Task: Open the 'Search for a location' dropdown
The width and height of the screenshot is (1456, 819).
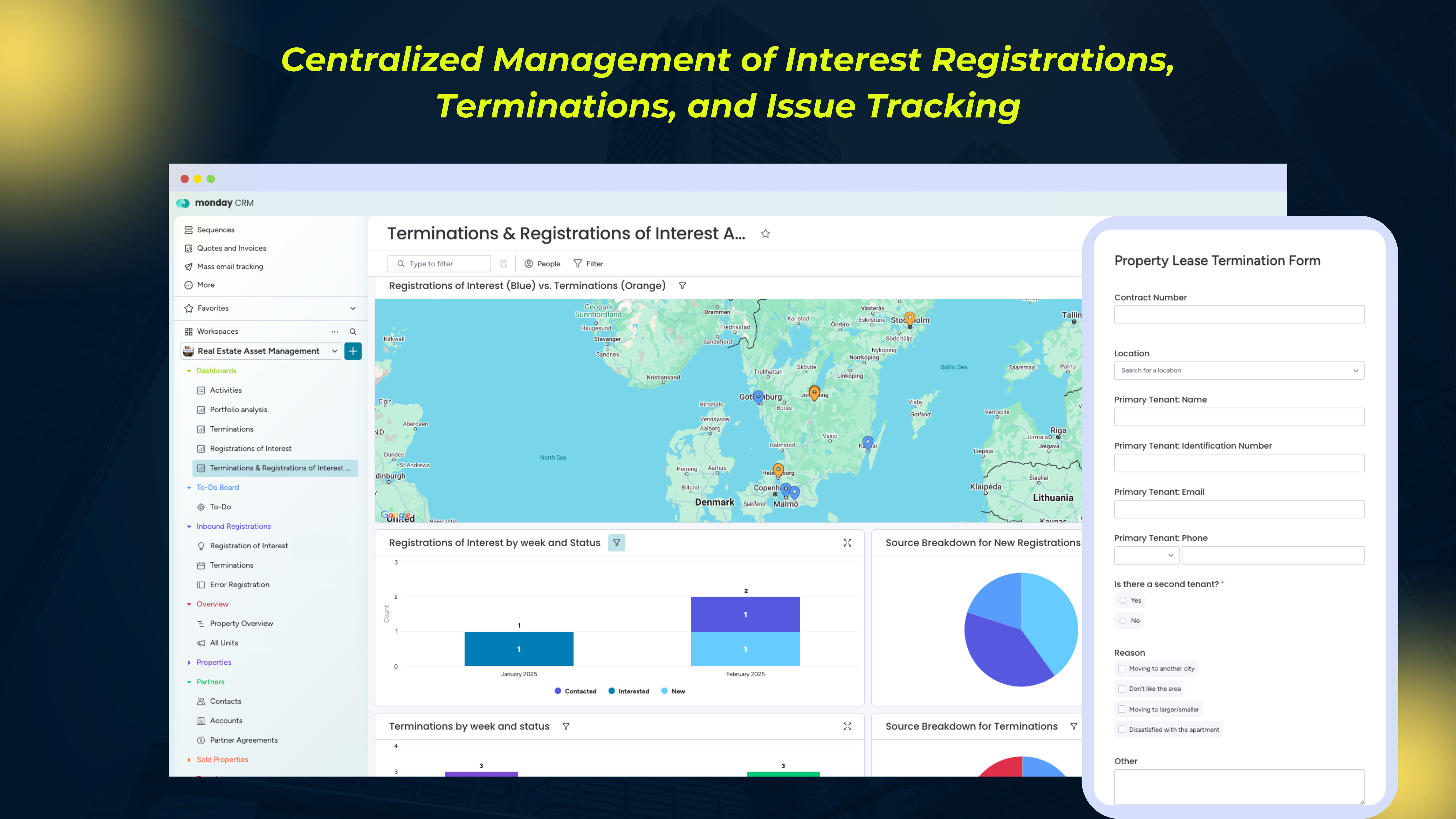Action: pos(1239,371)
